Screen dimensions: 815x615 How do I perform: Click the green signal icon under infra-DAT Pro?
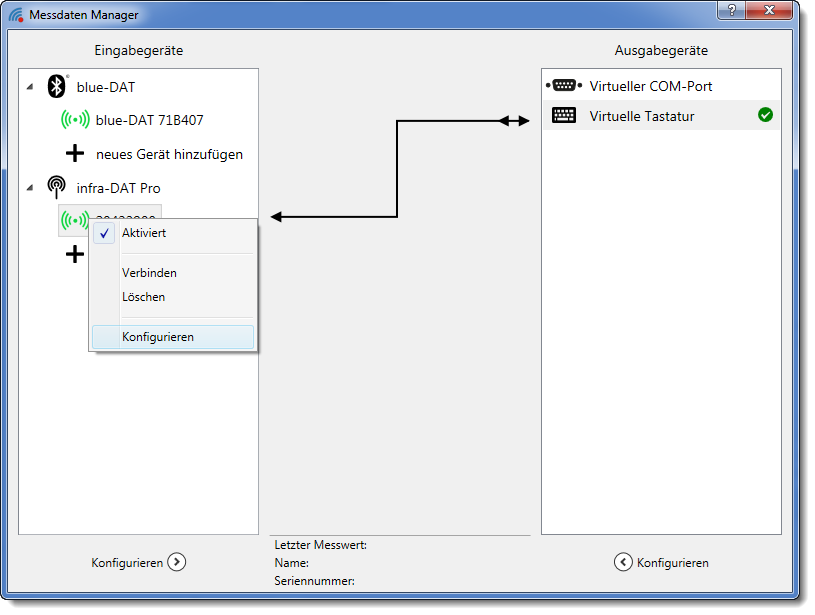click(x=74, y=220)
